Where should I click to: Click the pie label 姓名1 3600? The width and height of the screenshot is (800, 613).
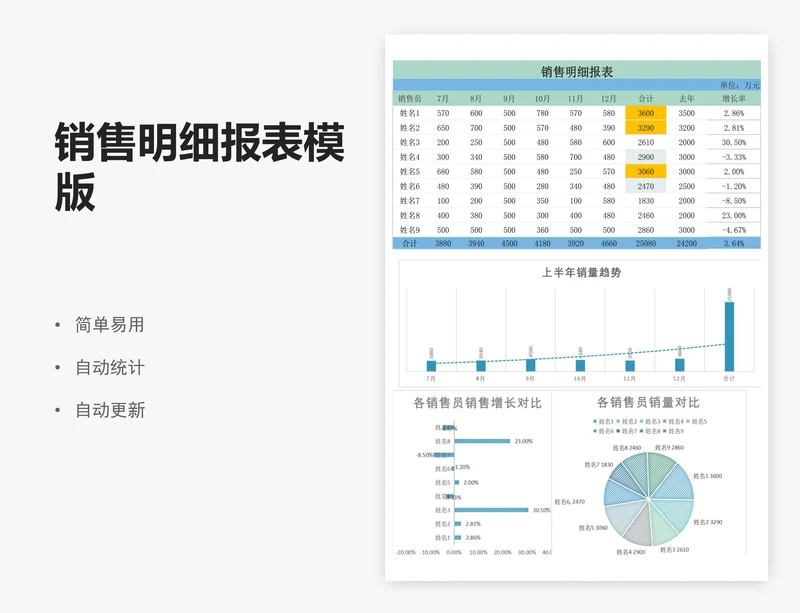[x=707, y=476]
